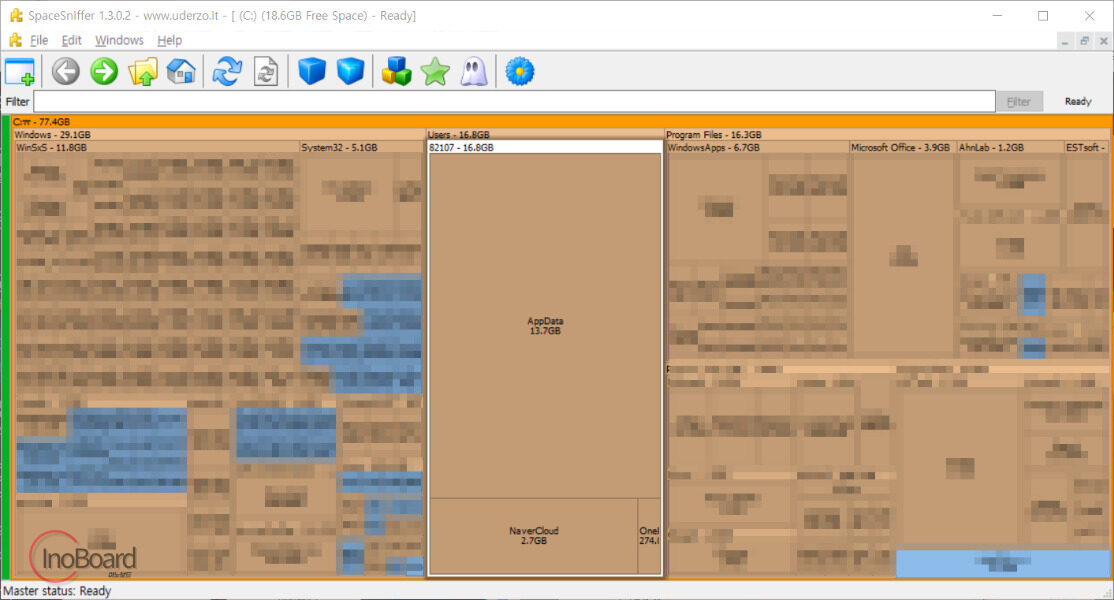Select the NaverCloud 2.7GB block
This screenshot has height=600, width=1114.
coord(534,535)
